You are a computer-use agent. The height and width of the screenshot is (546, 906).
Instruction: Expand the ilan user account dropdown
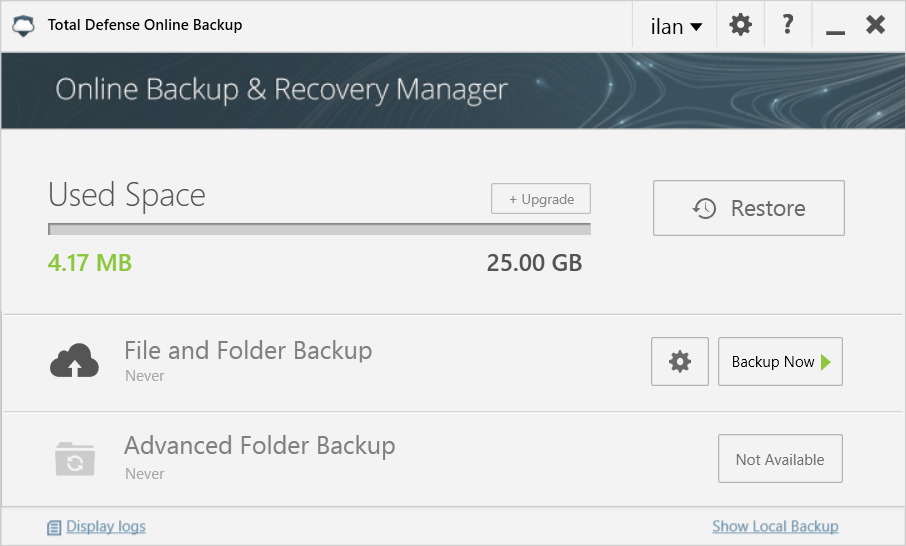(x=676, y=26)
